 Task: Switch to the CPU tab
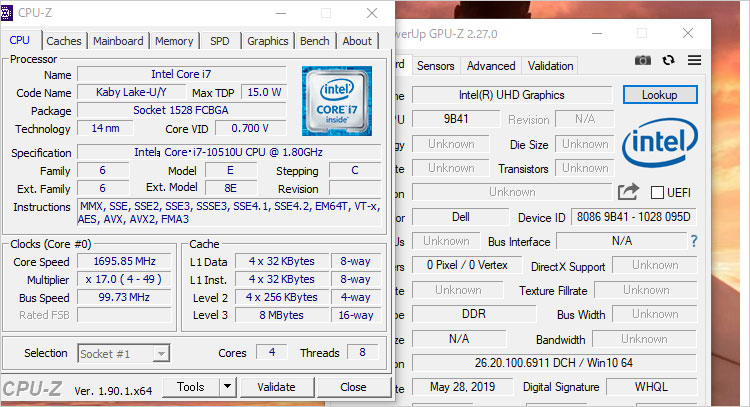click(x=20, y=40)
